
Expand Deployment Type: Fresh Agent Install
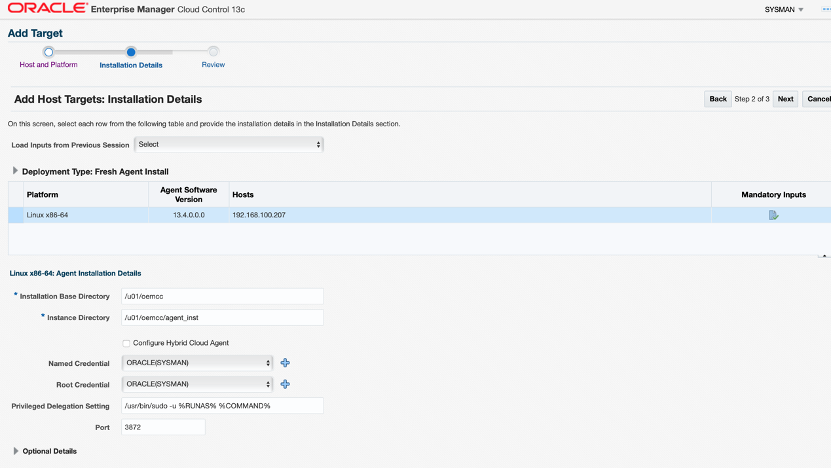pos(15,171)
